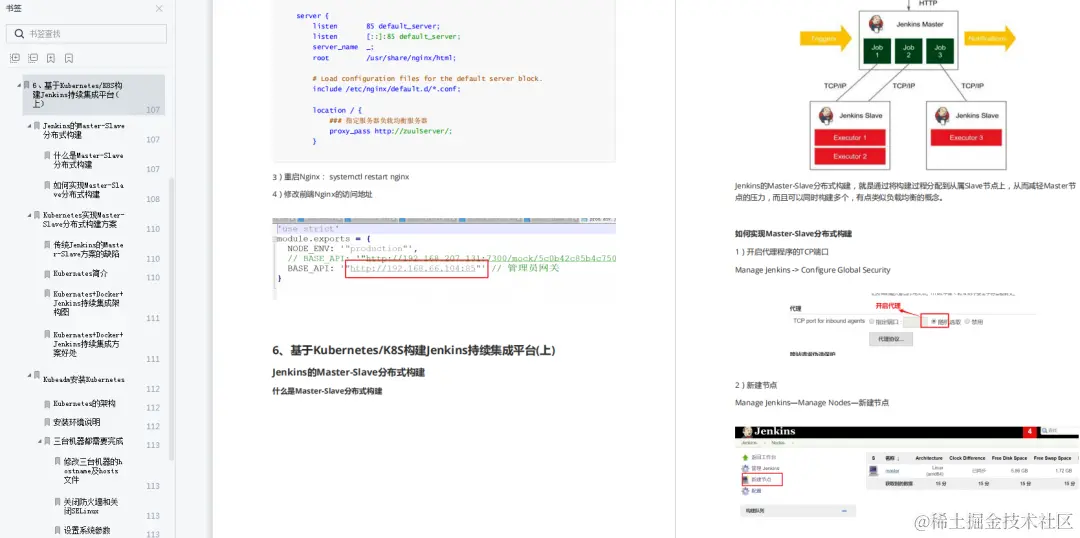Collapse the 三台机器都需要完成 bookmark node
The image size is (1080, 538).
[x=40, y=441]
